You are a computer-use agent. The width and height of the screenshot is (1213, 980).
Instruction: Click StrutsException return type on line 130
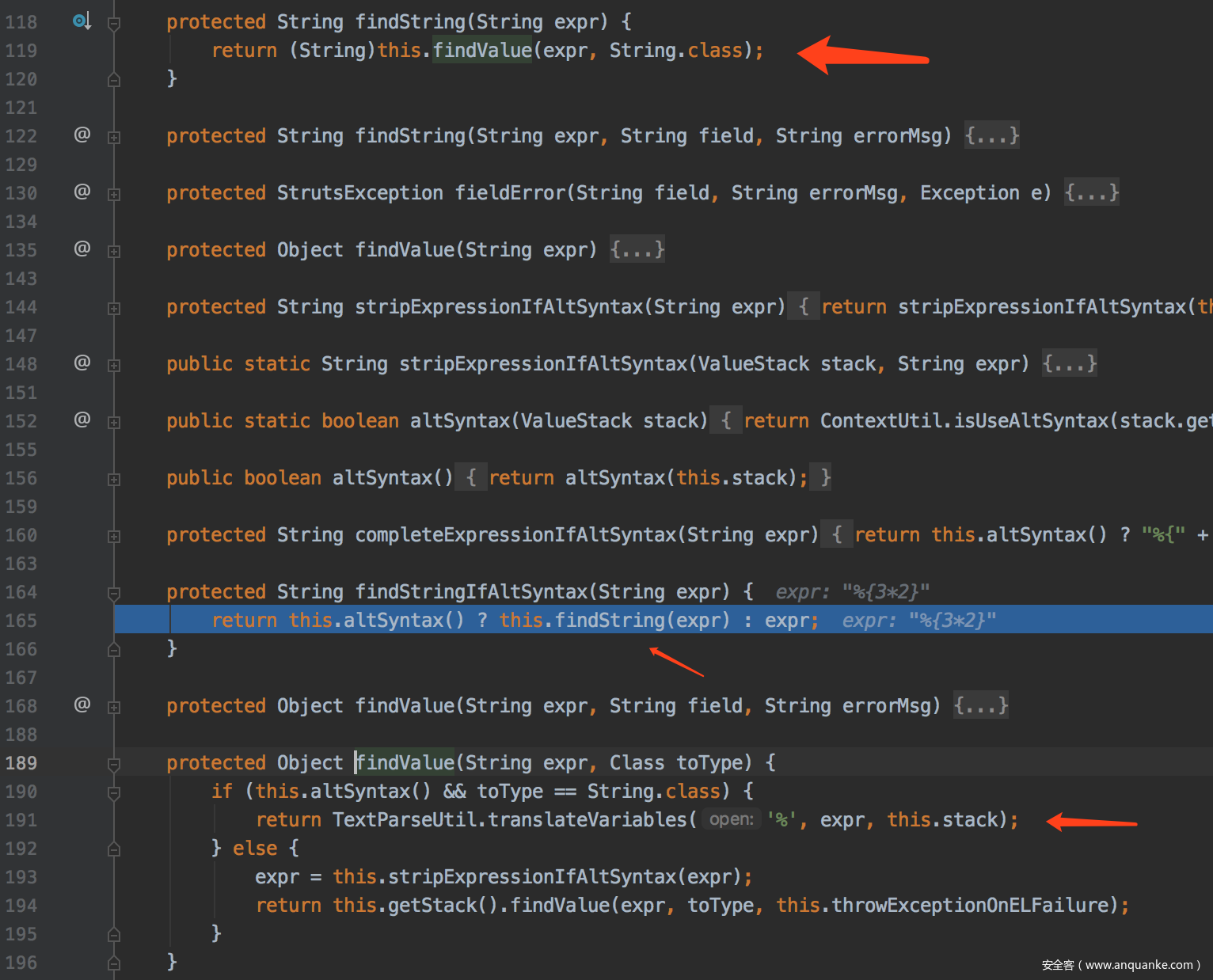tap(360, 193)
